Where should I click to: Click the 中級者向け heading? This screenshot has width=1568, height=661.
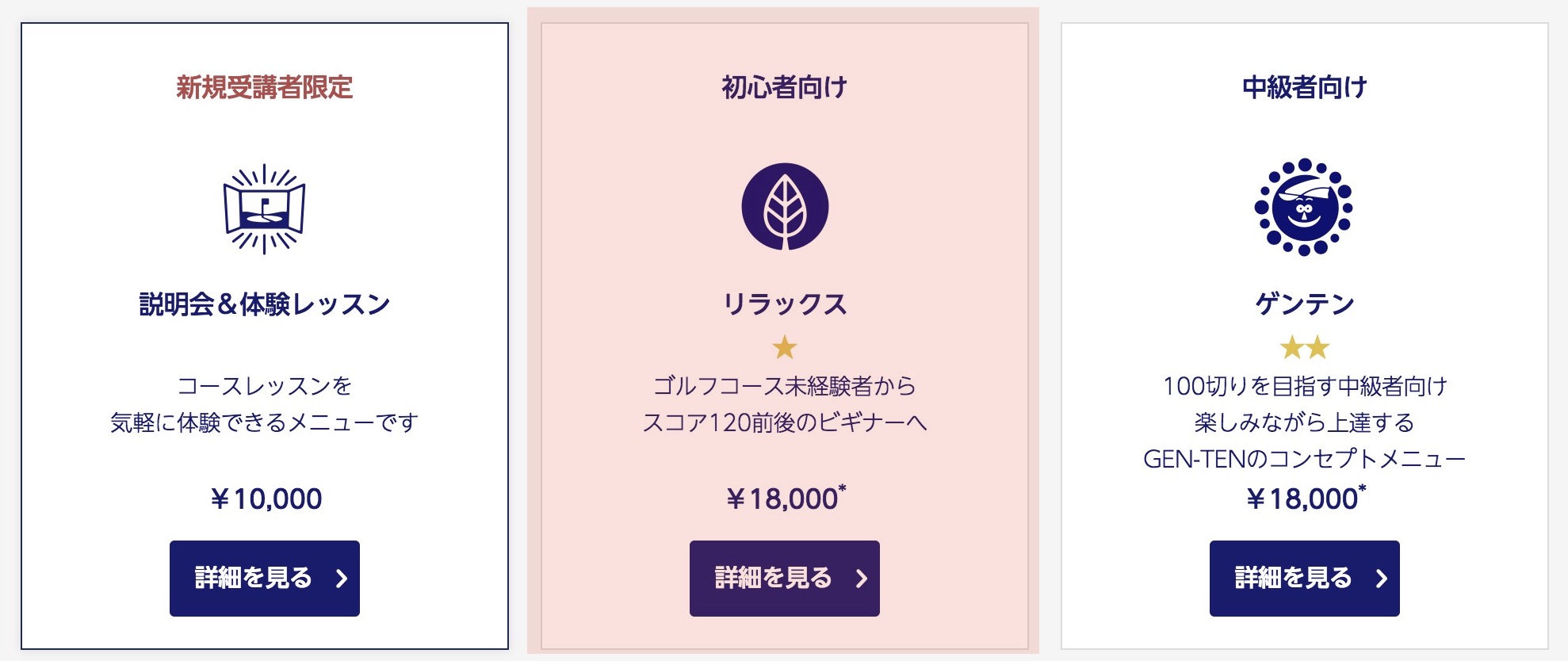1305,87
